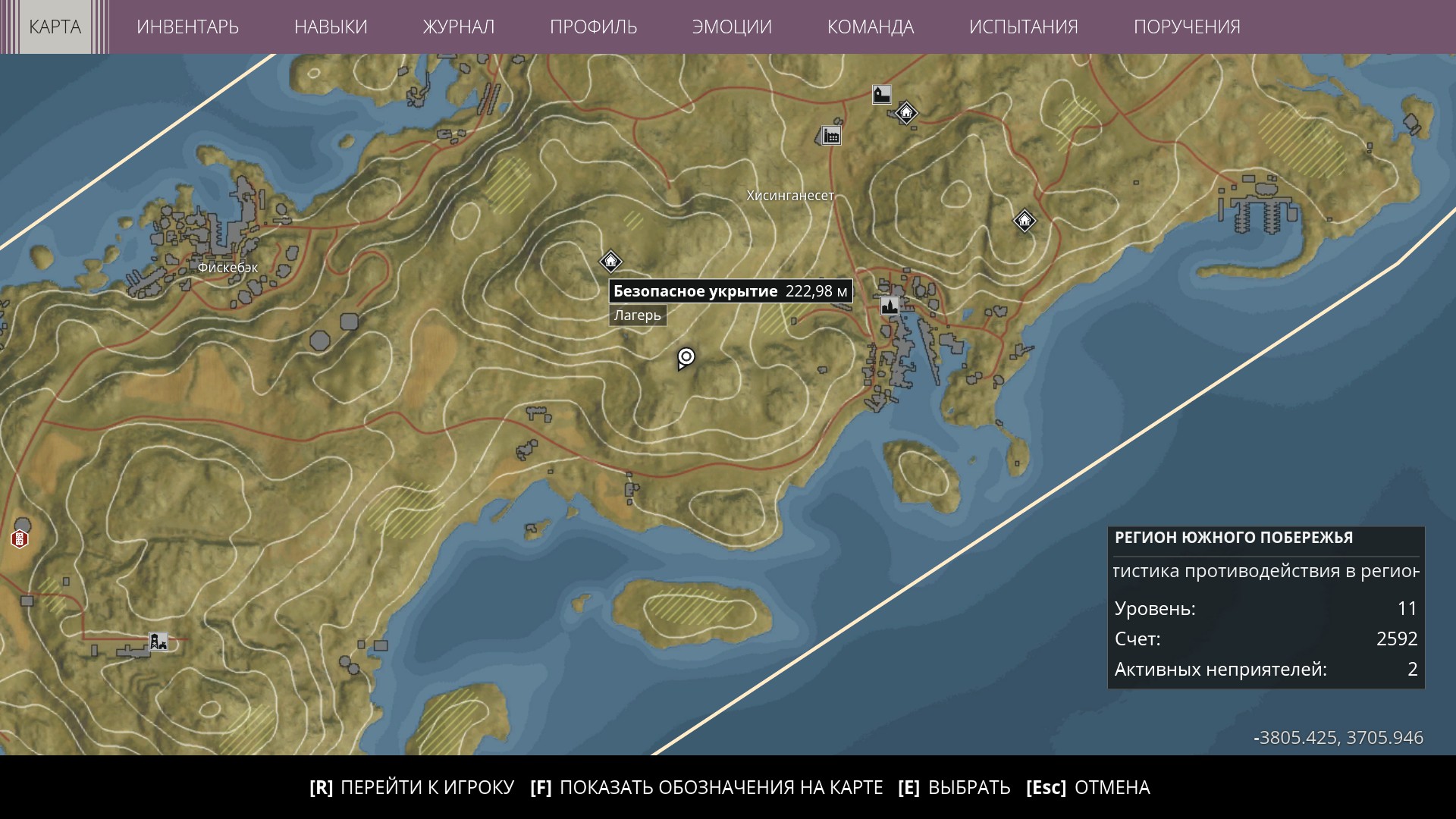Image resolution: width=1456 pixels, height=819 pixels.
Task: Switch to the КОМАНДА tab
Action: click(871, 27)
